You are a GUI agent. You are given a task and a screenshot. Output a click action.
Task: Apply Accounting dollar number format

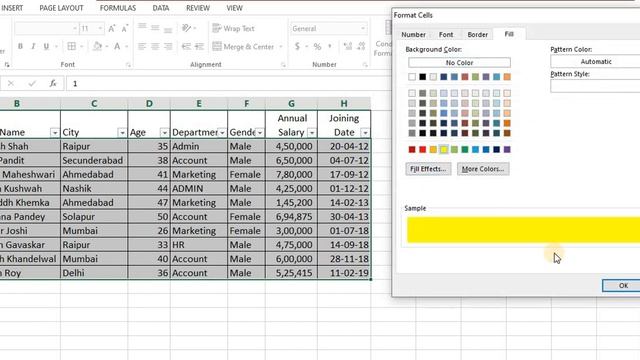pos(297,46)
